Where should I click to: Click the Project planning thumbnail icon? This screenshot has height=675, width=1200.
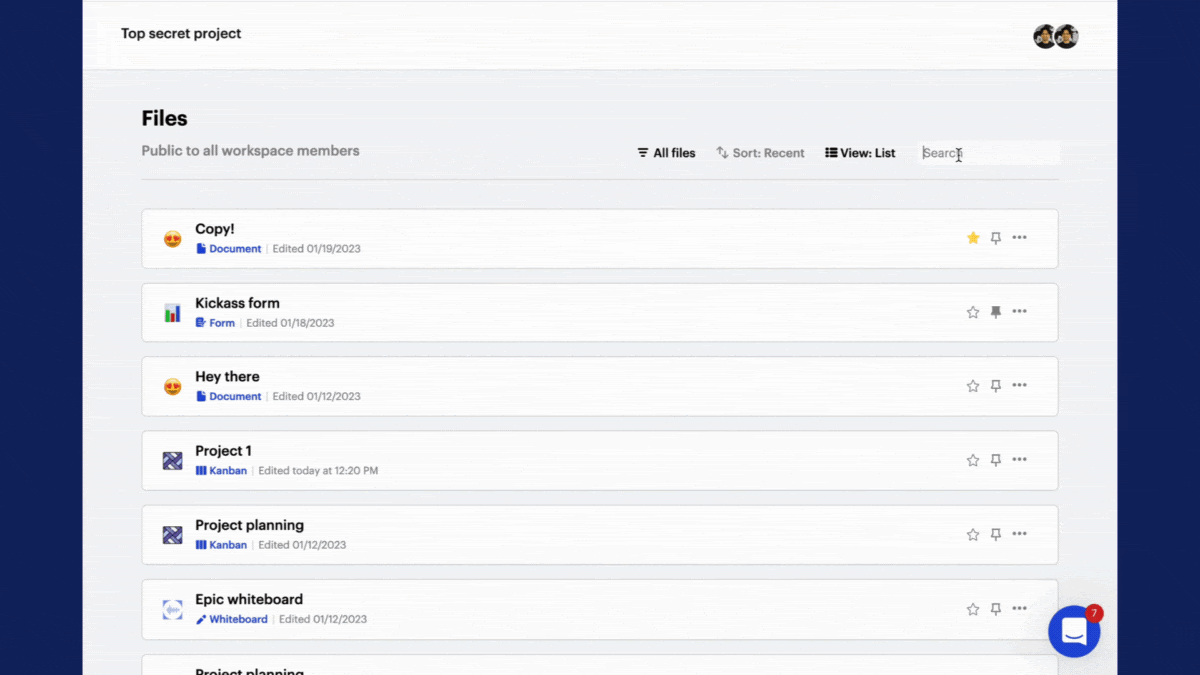coord(173,535)
